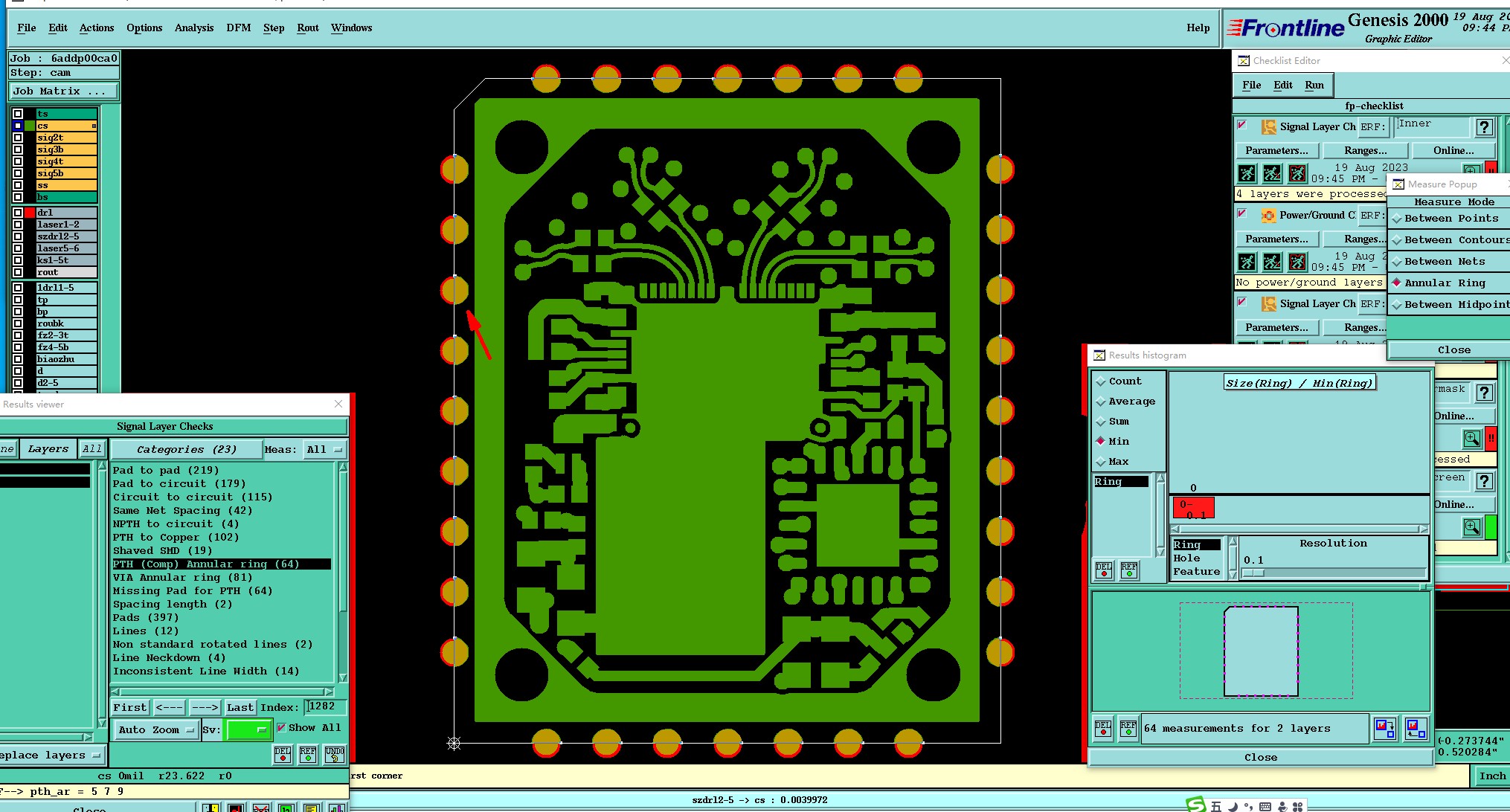
Task: Select VIA Annular ring (81) category
Action: point(182,578)
